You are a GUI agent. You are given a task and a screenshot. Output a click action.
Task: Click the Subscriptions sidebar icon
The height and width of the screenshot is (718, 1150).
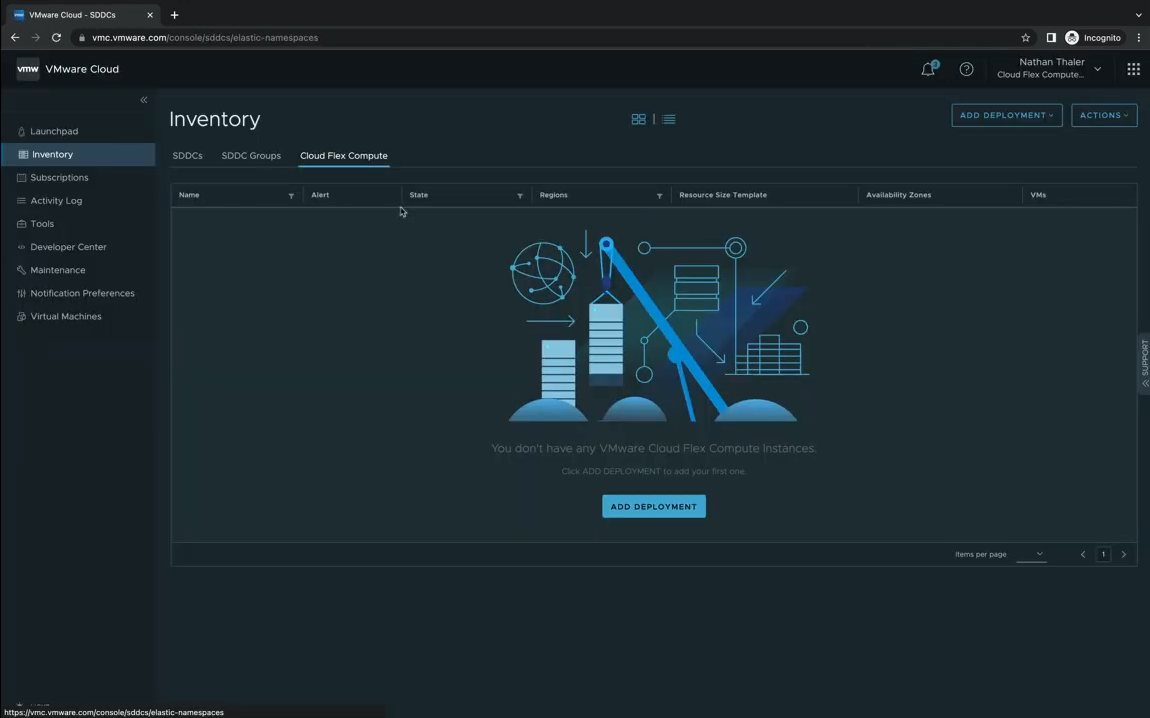coord(21,177)
